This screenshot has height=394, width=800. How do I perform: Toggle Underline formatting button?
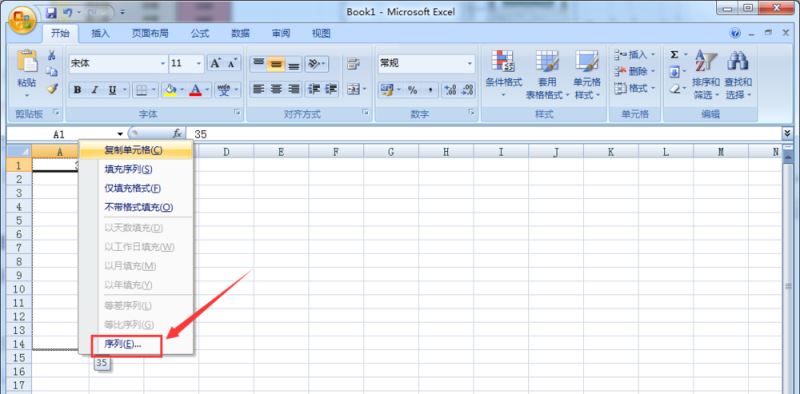tap(112, 90)
